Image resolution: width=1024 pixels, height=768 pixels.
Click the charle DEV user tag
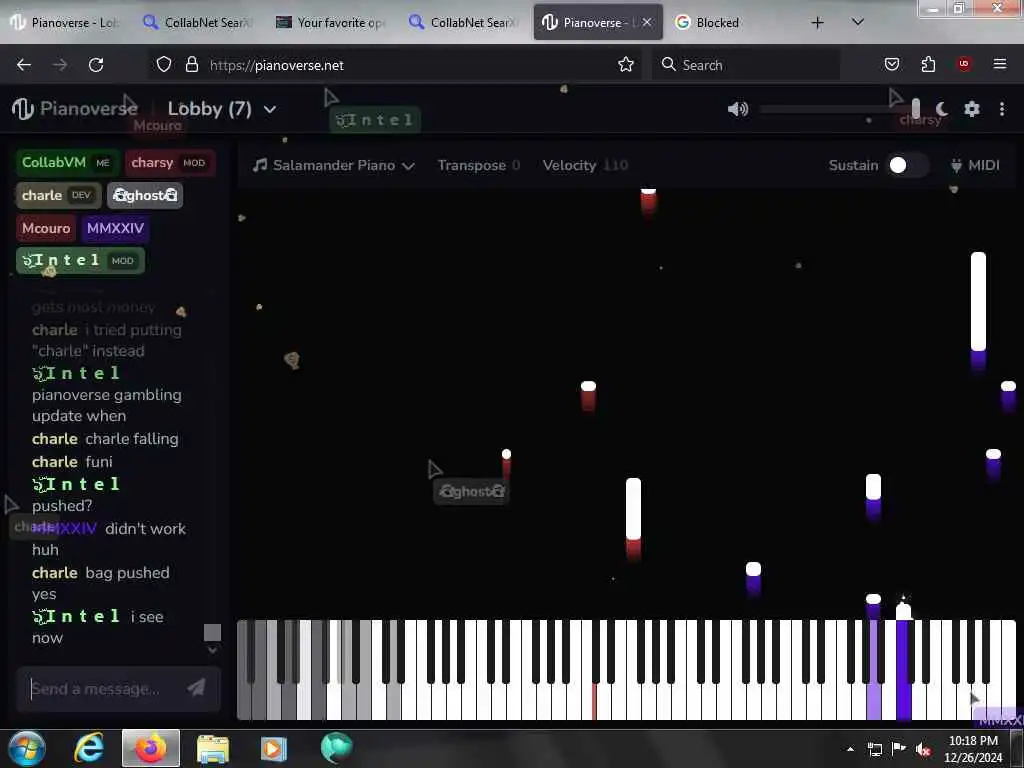(x=59, y=195)
